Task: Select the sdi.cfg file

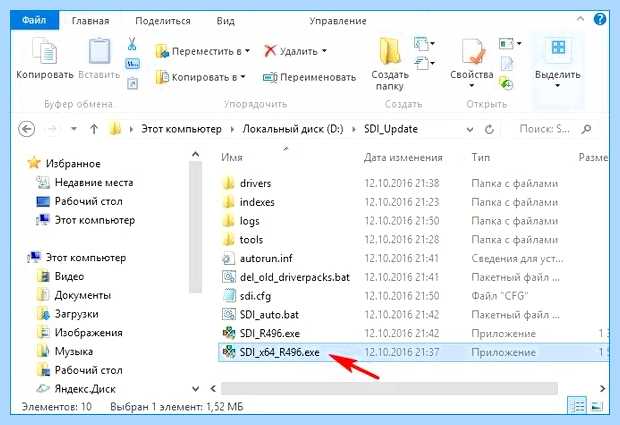Action: click(255, 296)
